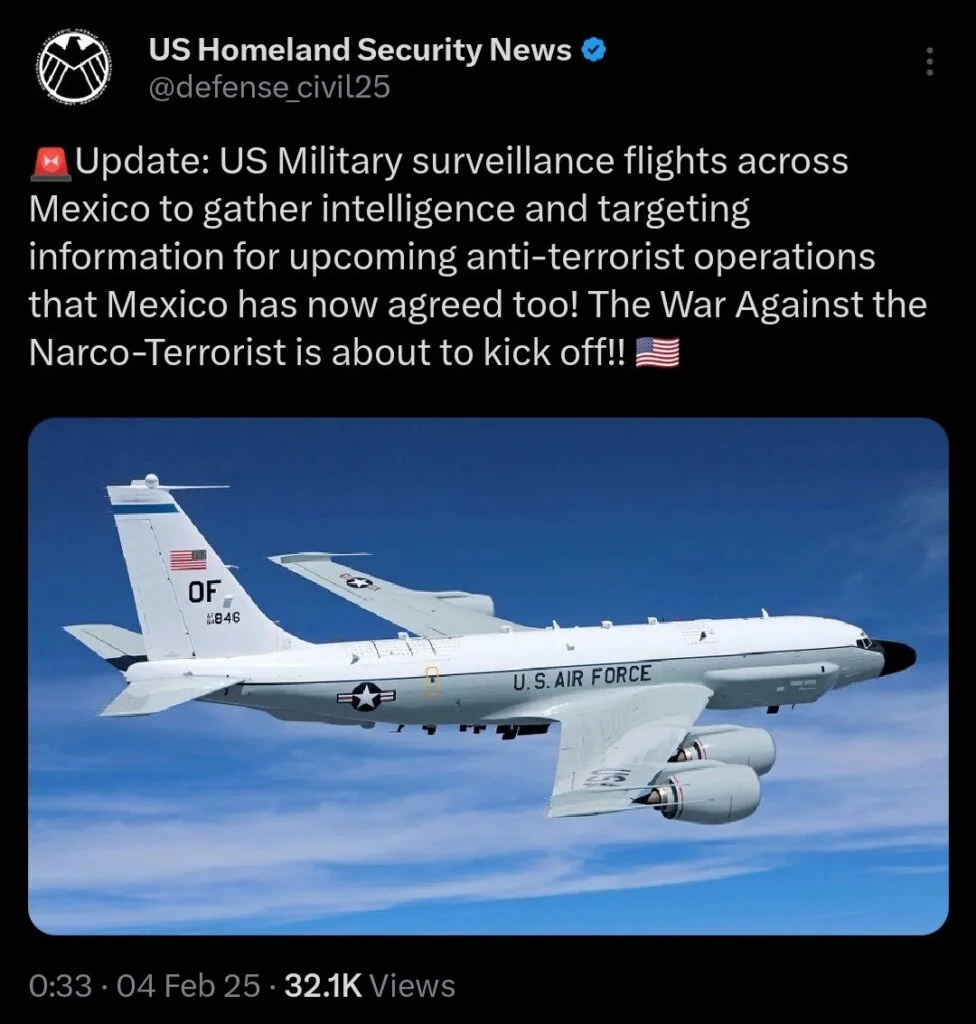Click the American flag emoji ending the tweet
976x1024 pixels.
(x=657, y=353)
